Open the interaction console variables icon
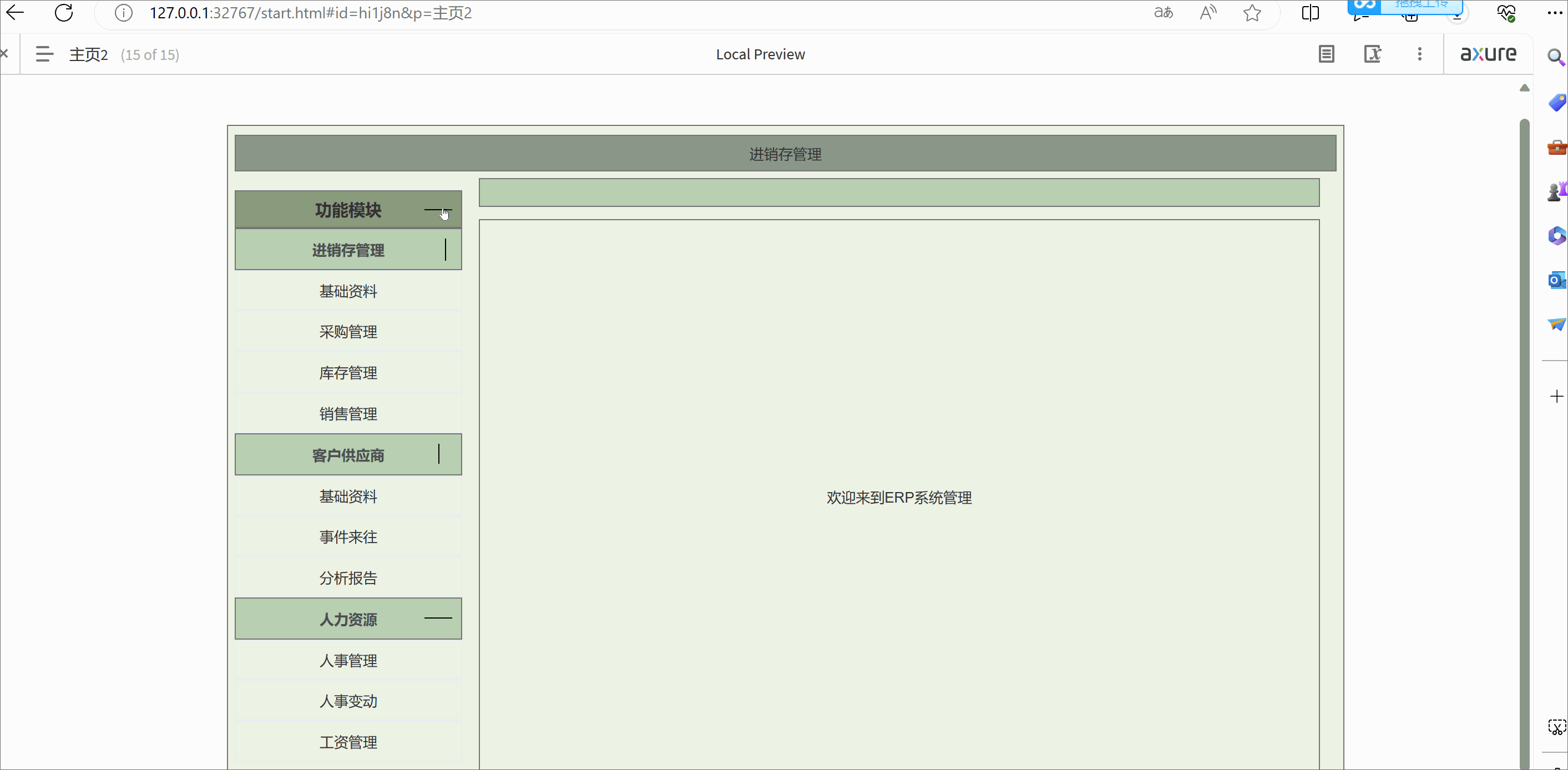Viewport: 1568px width, 770px height. coord(1373,54)
